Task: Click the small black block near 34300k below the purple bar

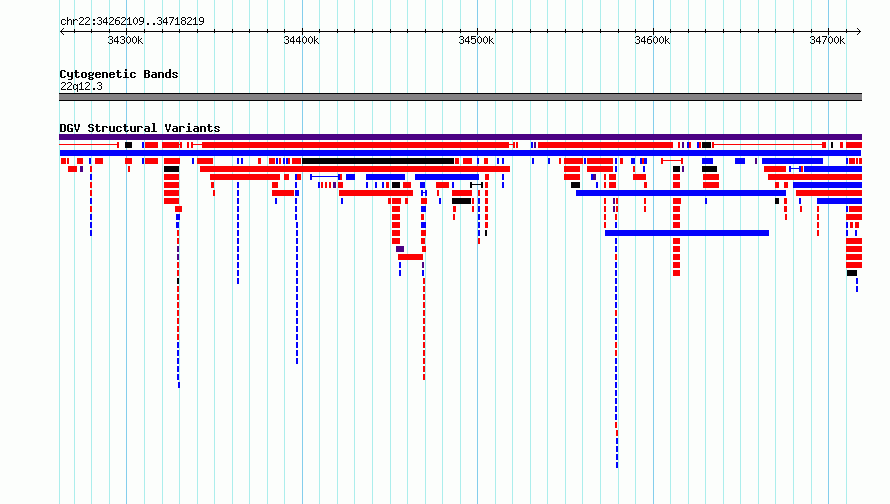Action: 128,145
